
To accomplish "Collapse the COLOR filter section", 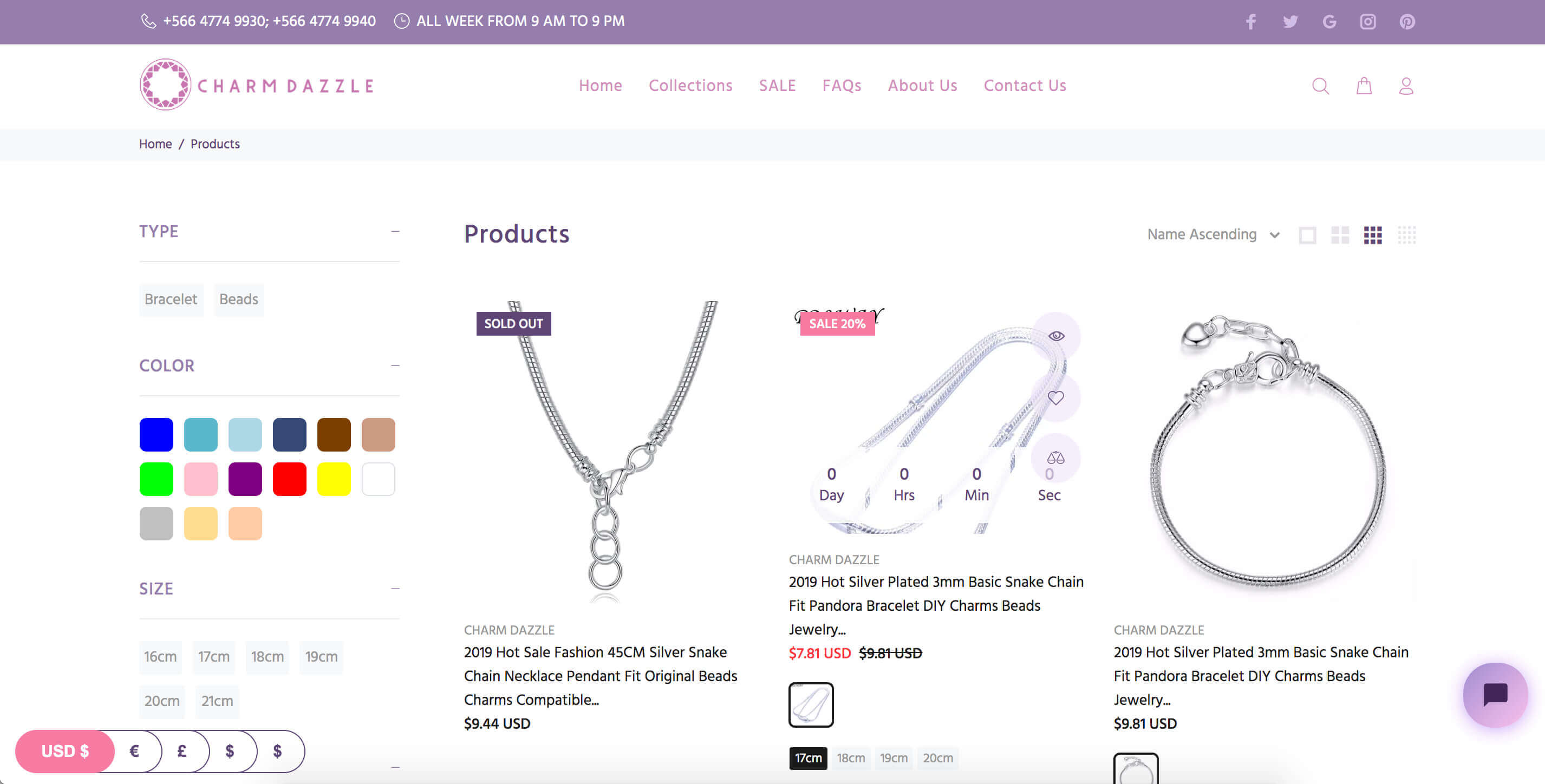I will [x=395, y=366].
